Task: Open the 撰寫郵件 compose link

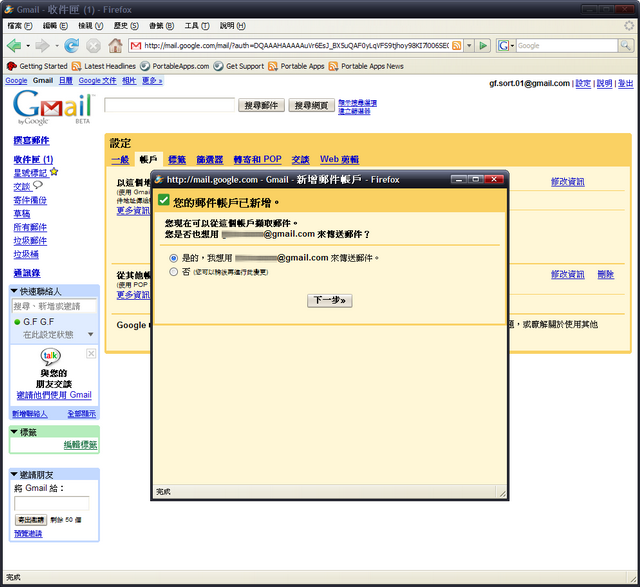Action: [x=31, y=141]
